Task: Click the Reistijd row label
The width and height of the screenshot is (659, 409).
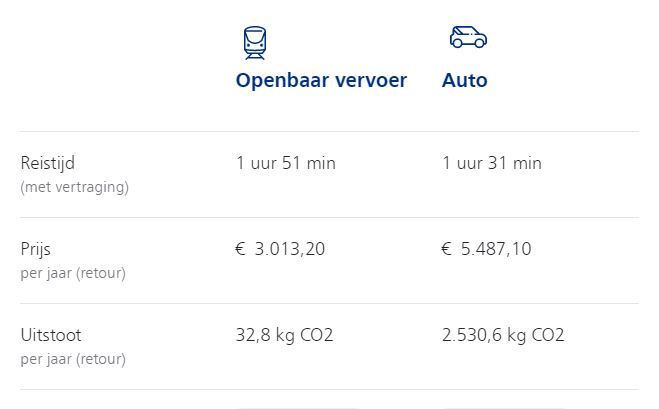Action: click(x=47, y=163)
